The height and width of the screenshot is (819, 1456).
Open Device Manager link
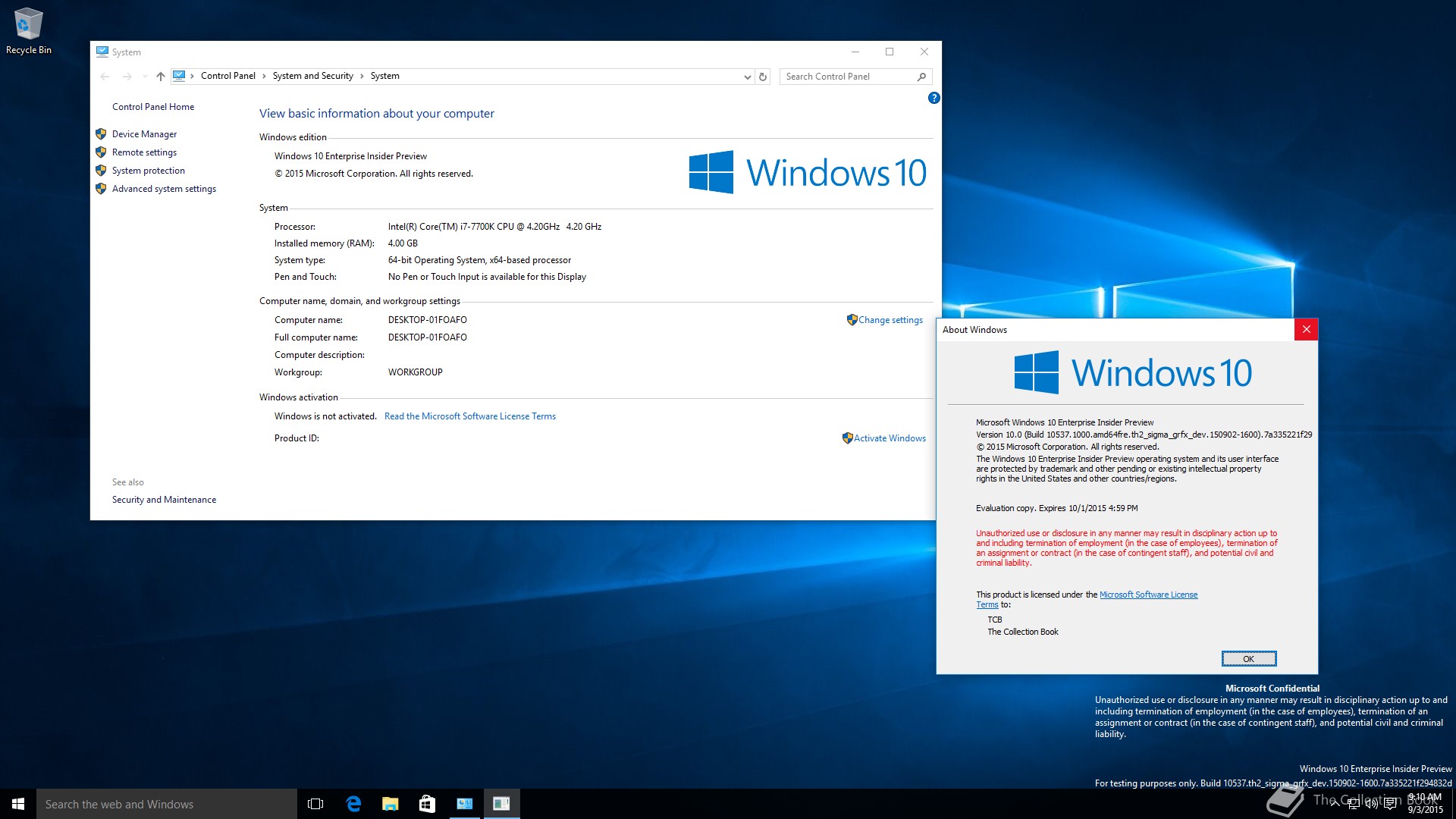[x=144, y=134]
